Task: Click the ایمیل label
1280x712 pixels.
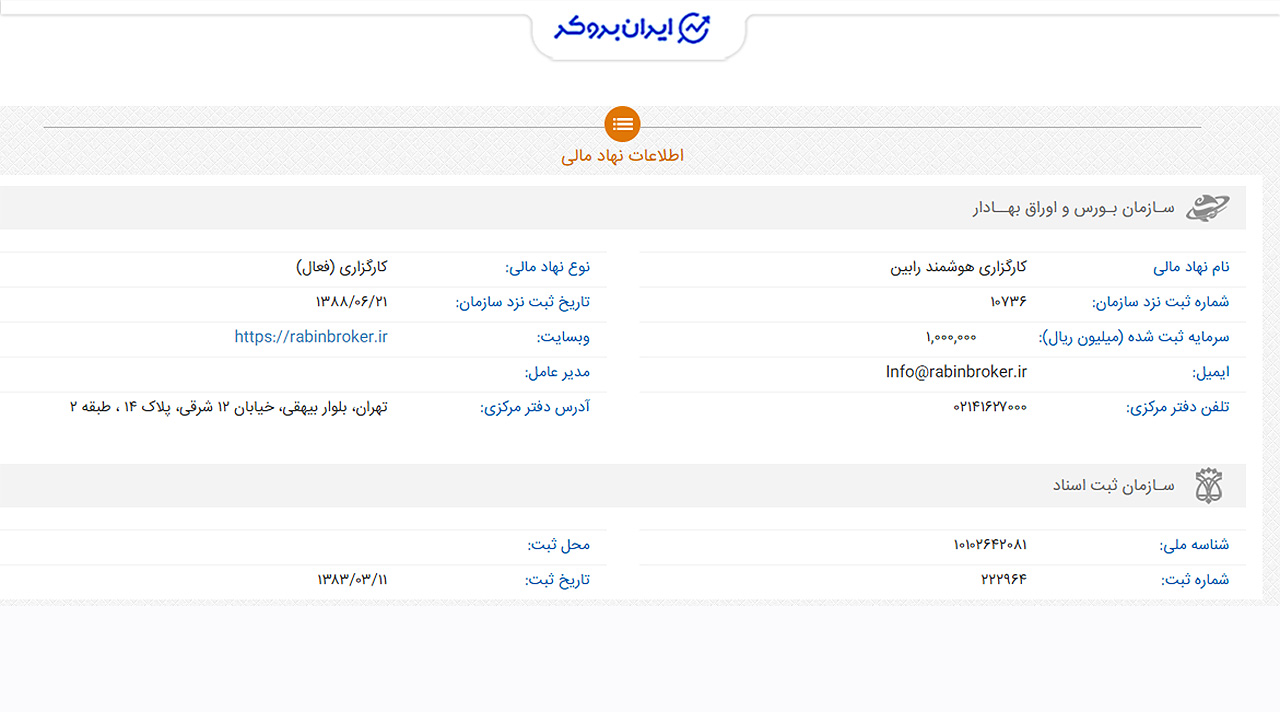Action: point(1211,372)
